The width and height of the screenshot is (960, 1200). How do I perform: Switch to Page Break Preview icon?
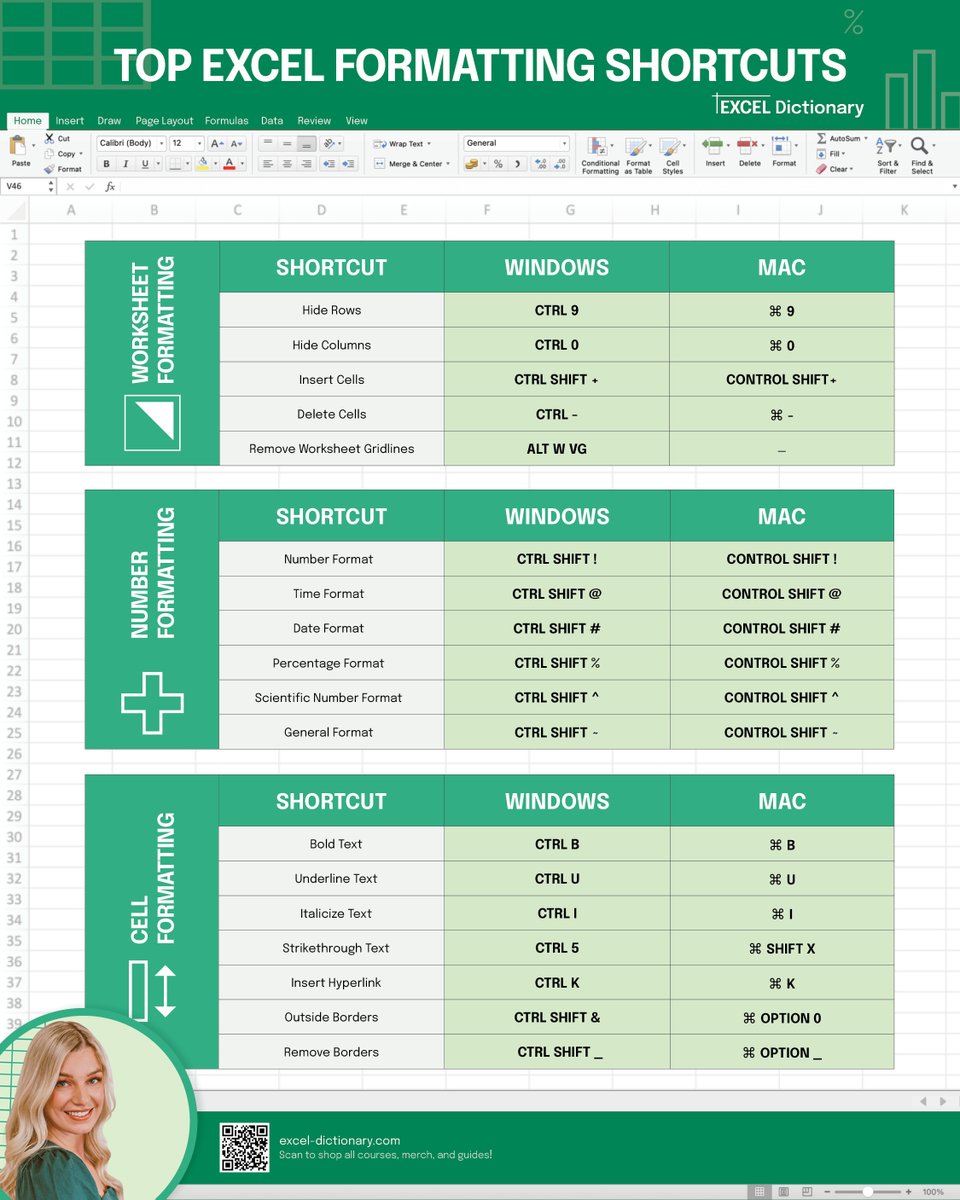tap(807, 1191)
